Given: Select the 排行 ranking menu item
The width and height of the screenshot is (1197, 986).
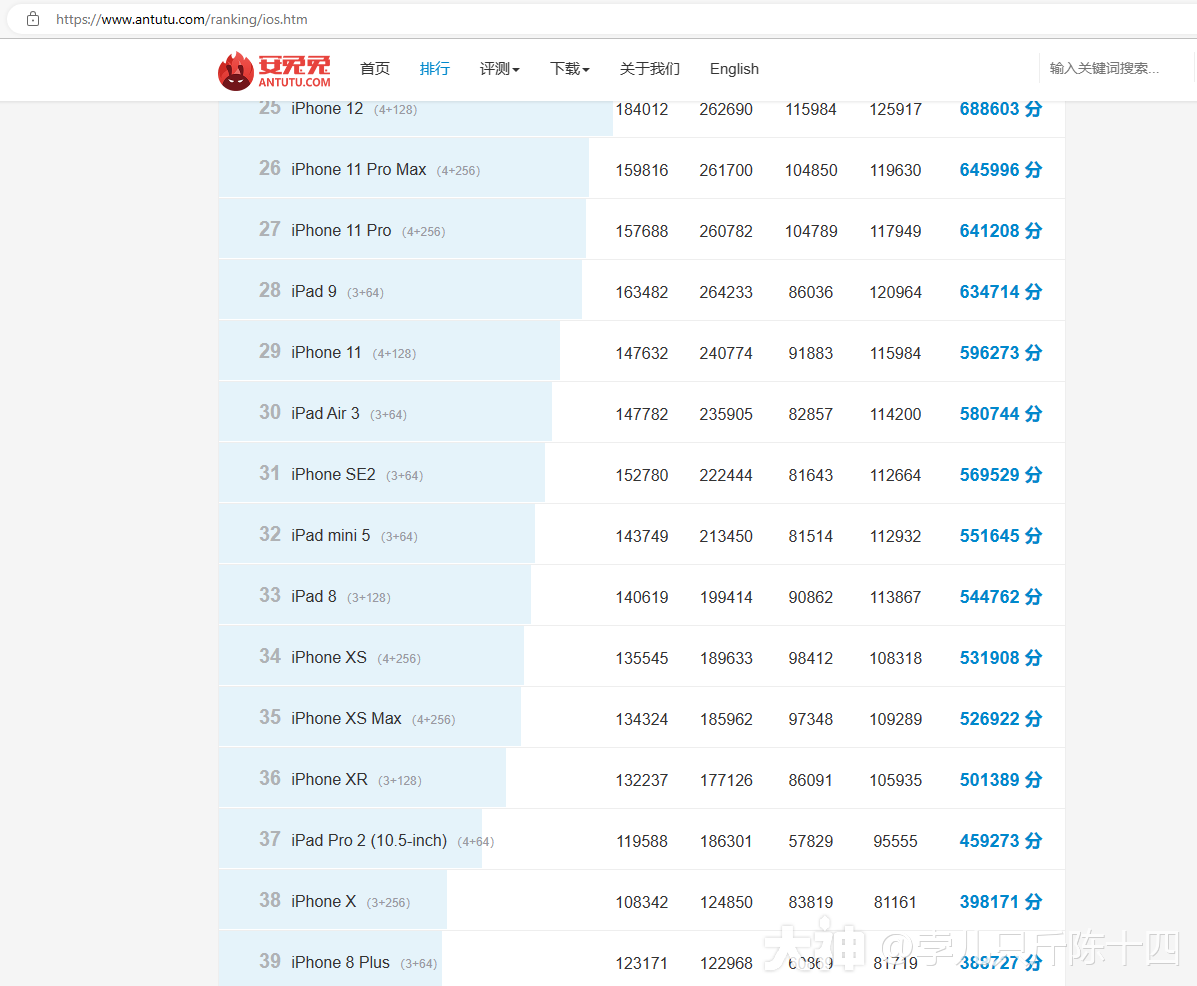Looking at the screenshot, I should 435,69.
